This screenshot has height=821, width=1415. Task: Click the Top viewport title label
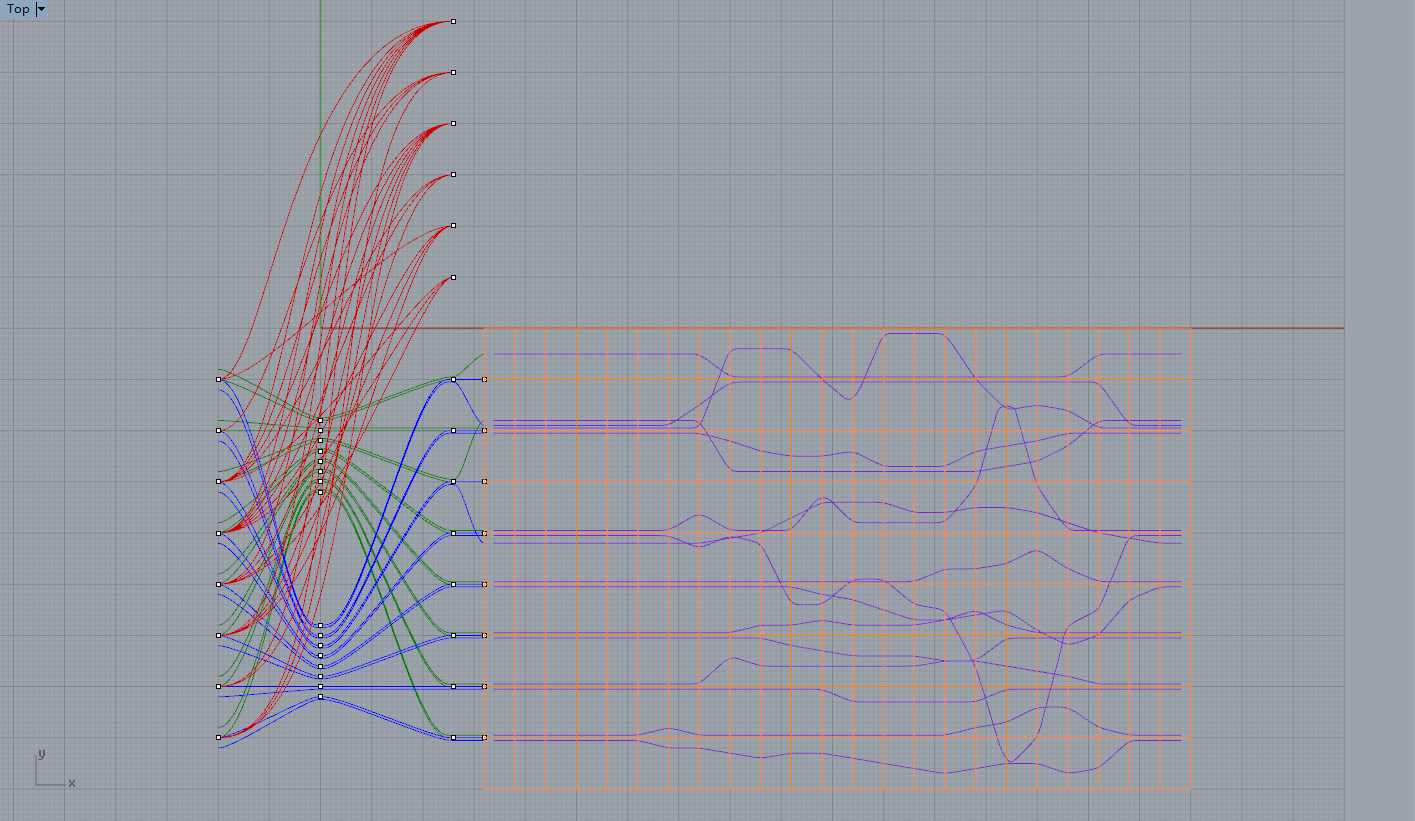coord(18,9)
